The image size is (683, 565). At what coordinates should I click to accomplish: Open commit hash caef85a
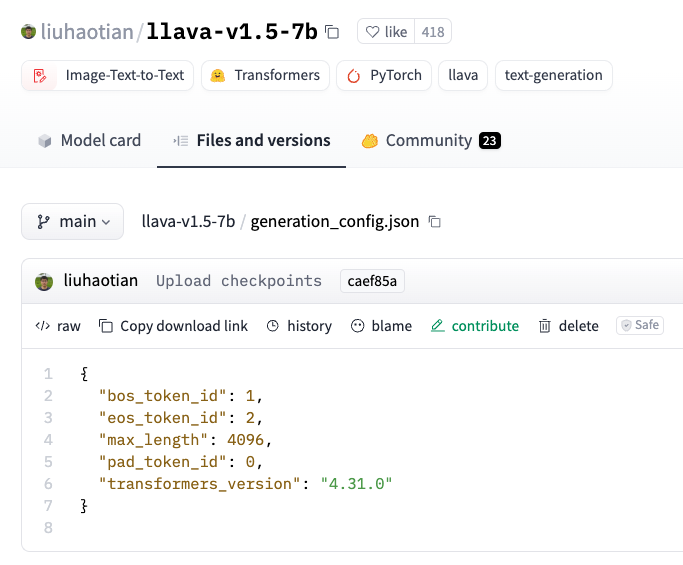click(372, 281)
